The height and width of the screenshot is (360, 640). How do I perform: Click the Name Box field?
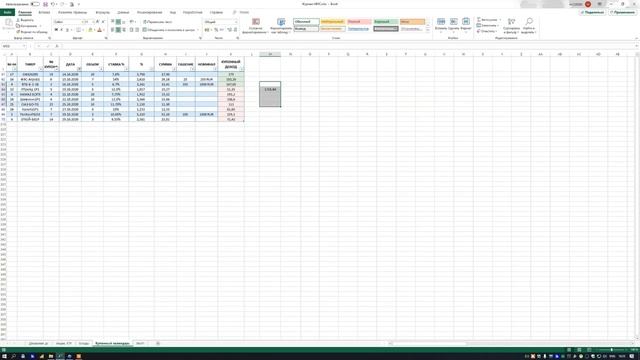[x=13, y=46]
